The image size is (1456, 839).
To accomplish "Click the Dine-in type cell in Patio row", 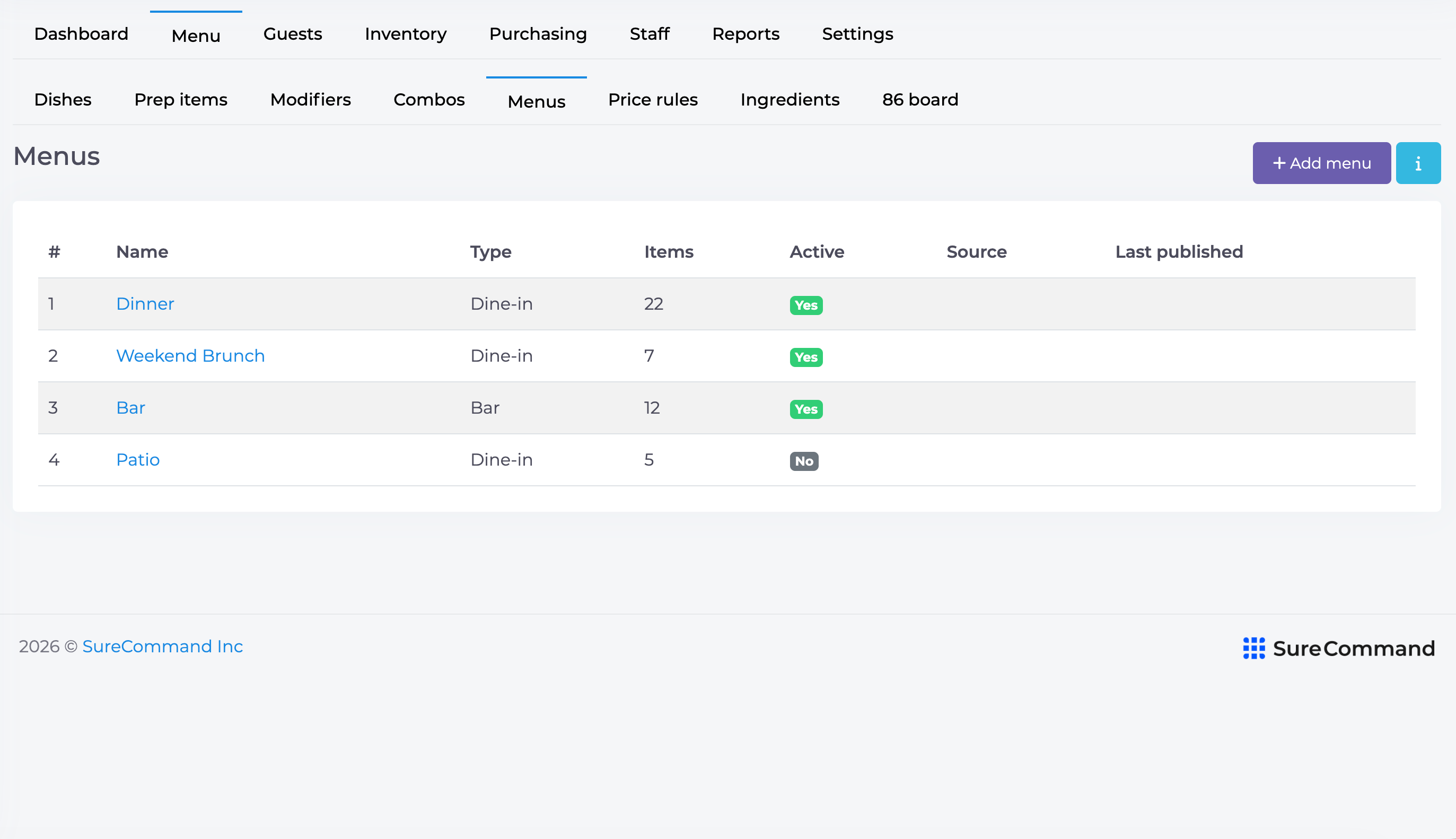I will pos(502,459).
